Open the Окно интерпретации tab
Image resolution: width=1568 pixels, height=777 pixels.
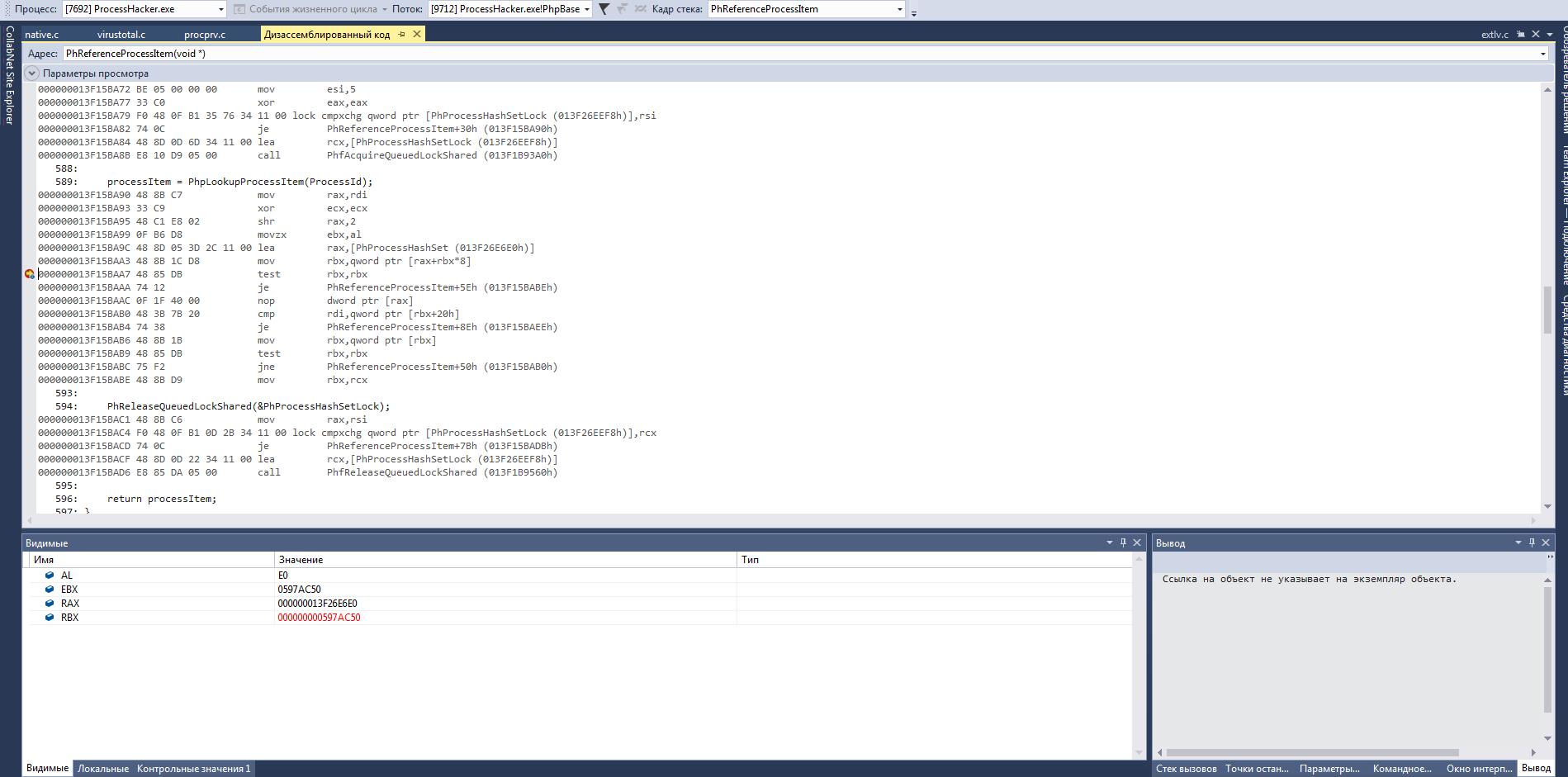pos(1479,769)
